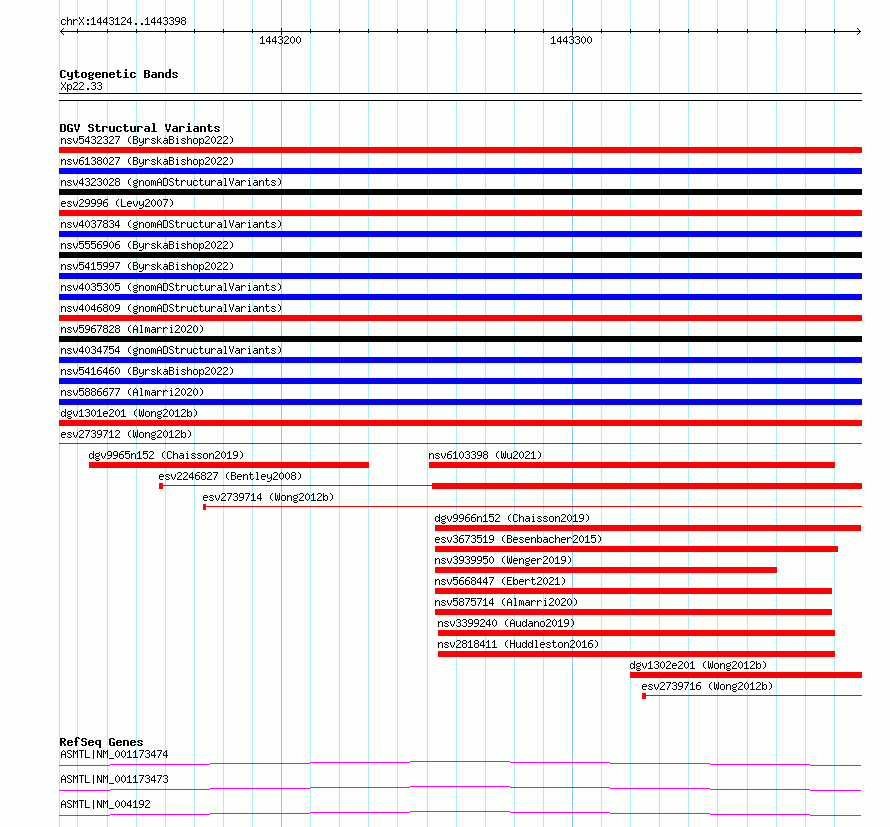Open nsv3939950 (Wenger2019) label
This screenshot has width=890, height=827.
click(x=503, y=560)
